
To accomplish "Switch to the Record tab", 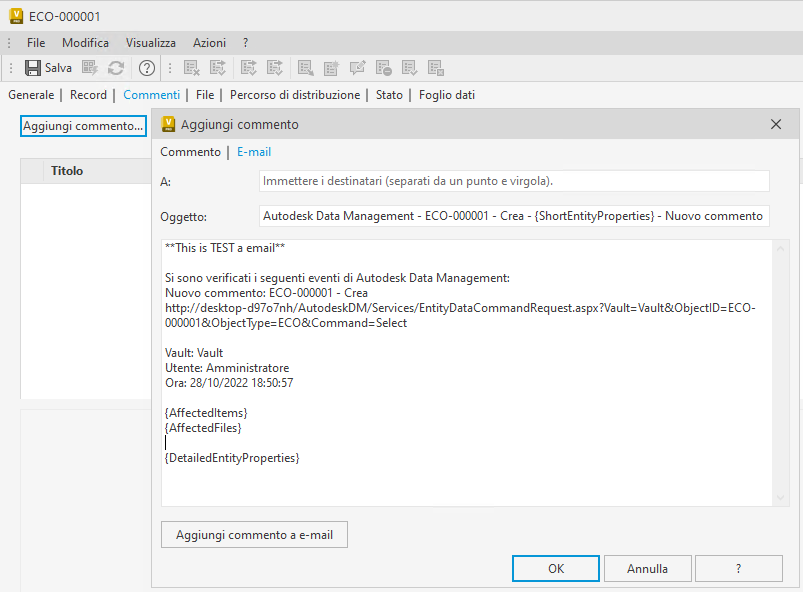I will pyautogui.click(x=88, y=95).
